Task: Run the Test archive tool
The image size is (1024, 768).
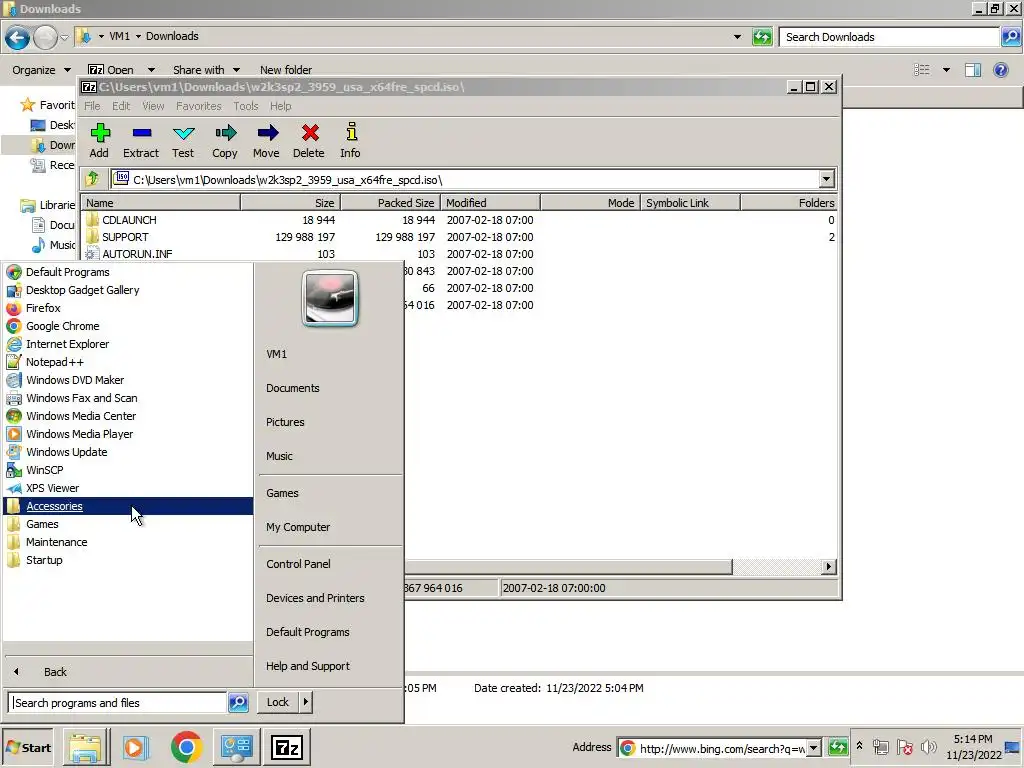Action: pos(184,140)
